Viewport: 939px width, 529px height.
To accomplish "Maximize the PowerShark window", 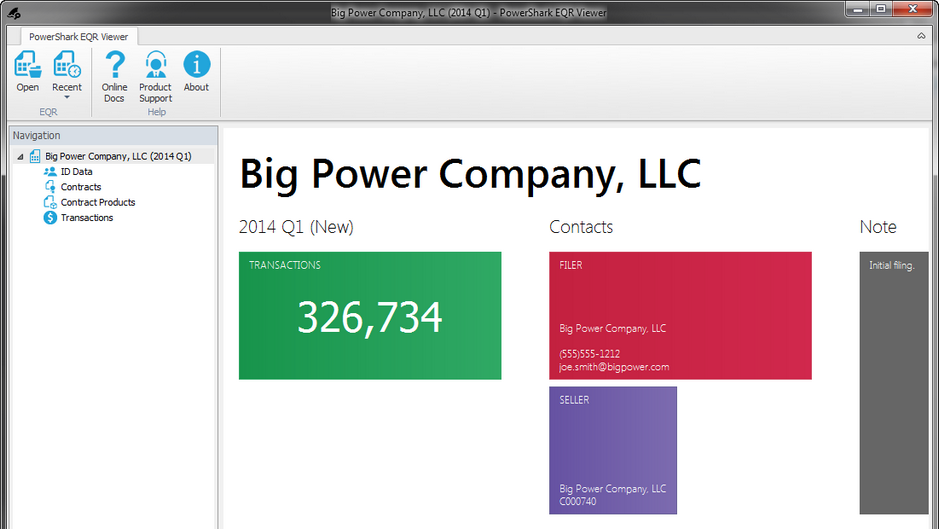I will (x=880, y=9).
